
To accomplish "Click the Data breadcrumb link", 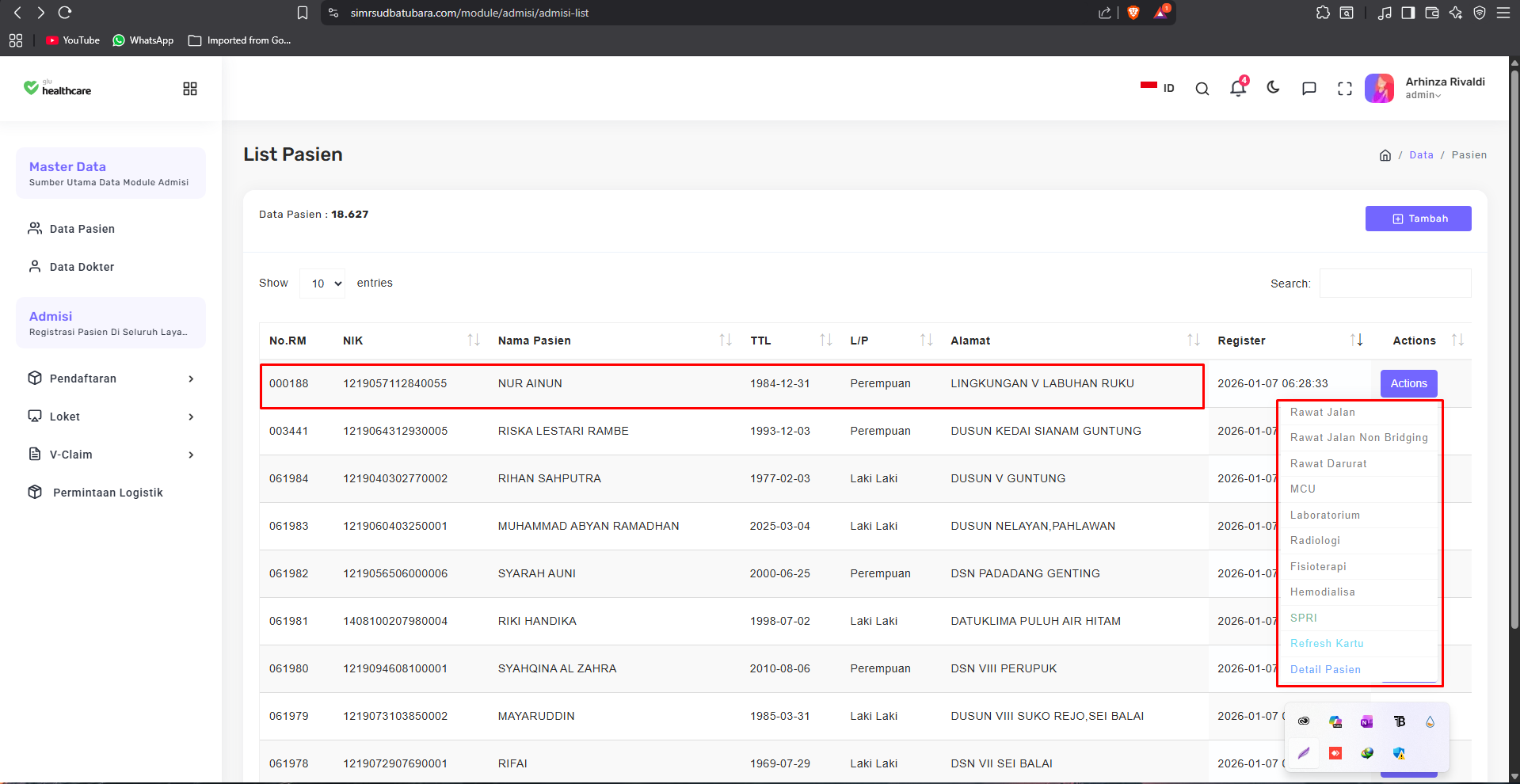I will [x=1421, y=155].
